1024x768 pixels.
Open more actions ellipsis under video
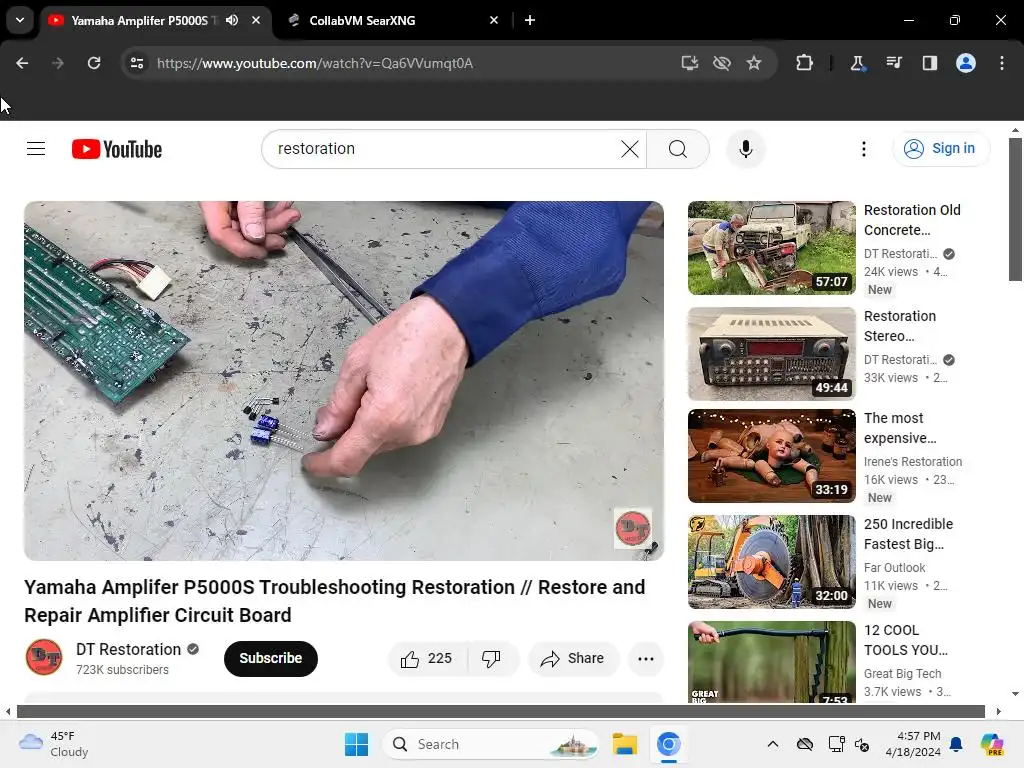[x=646, y=658]
